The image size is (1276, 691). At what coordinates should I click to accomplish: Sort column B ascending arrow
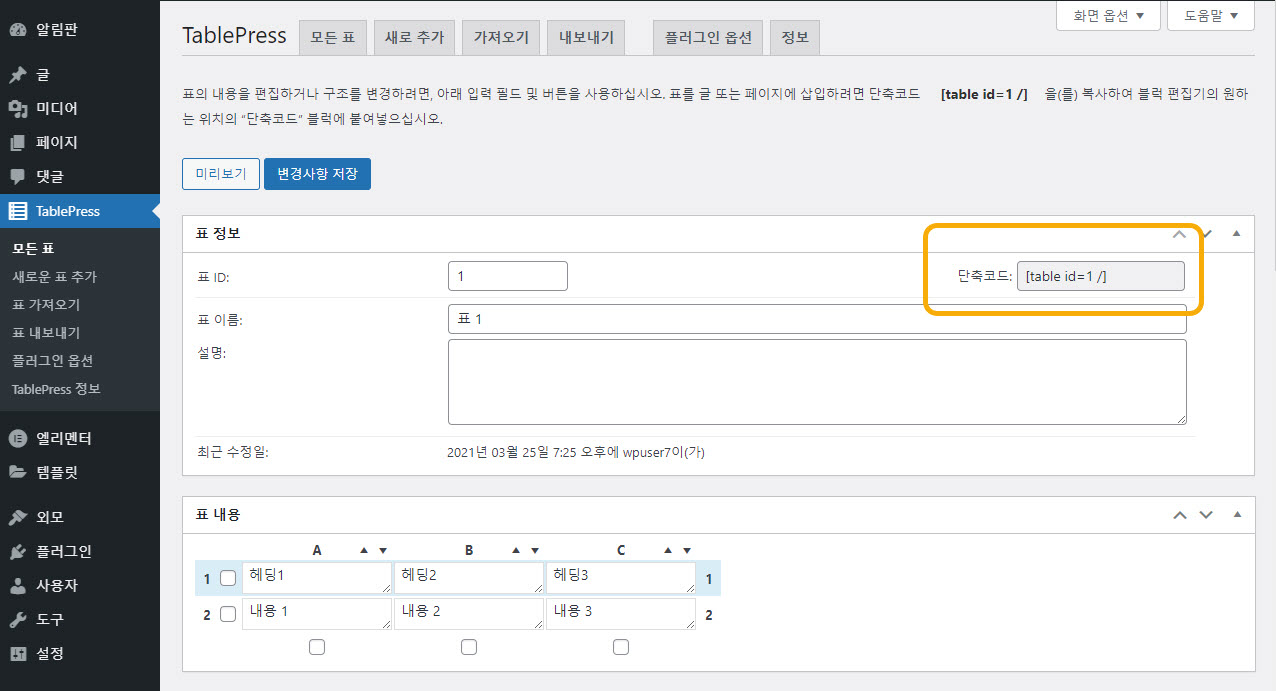tap(516, 551)
